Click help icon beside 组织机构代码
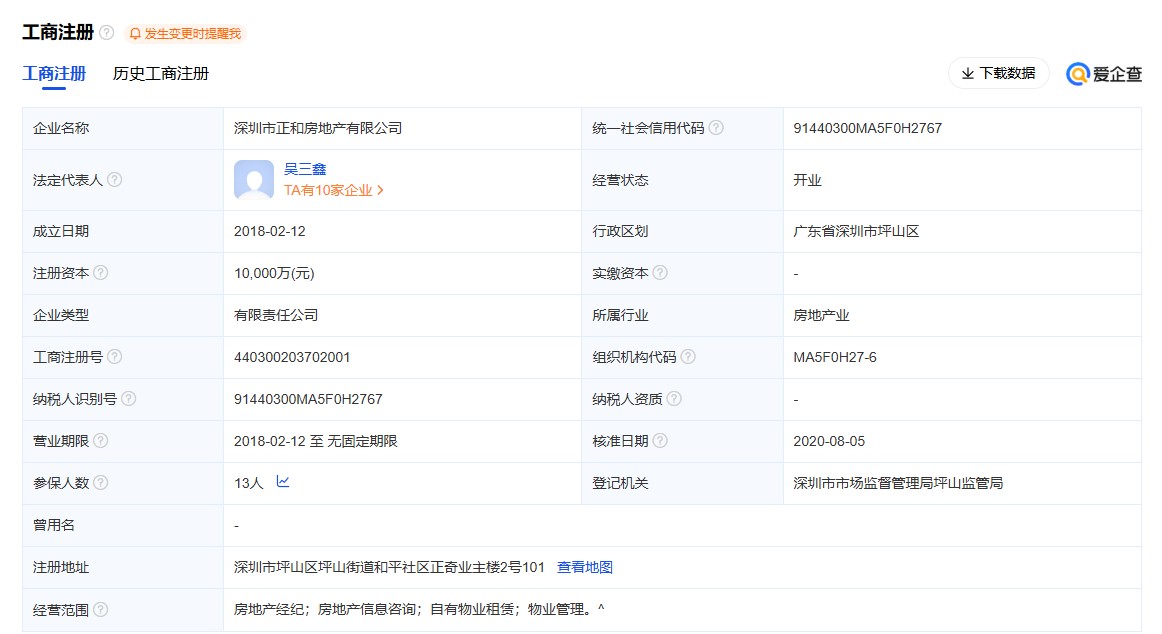The width and height of the screenshot is (1162, 634). pyautogui.click(x=688, y=357)
